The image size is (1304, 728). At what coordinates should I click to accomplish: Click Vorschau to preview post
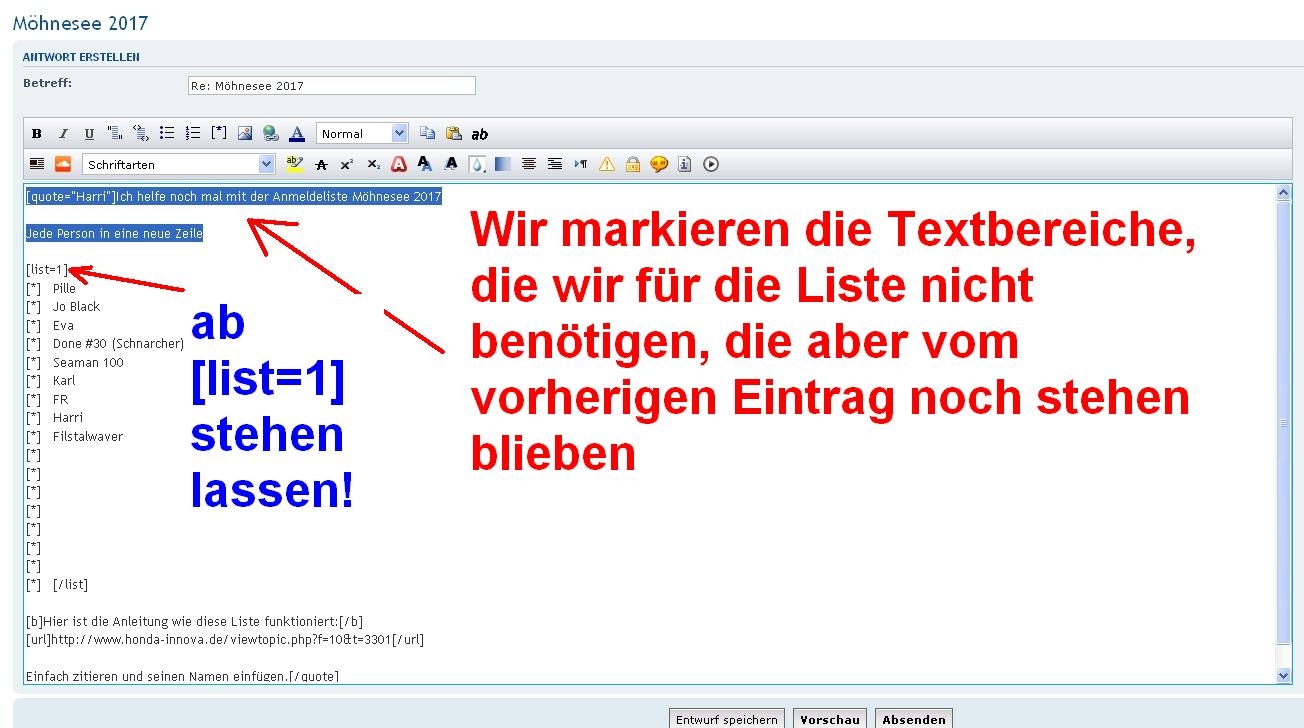click(x=830, y=719)
